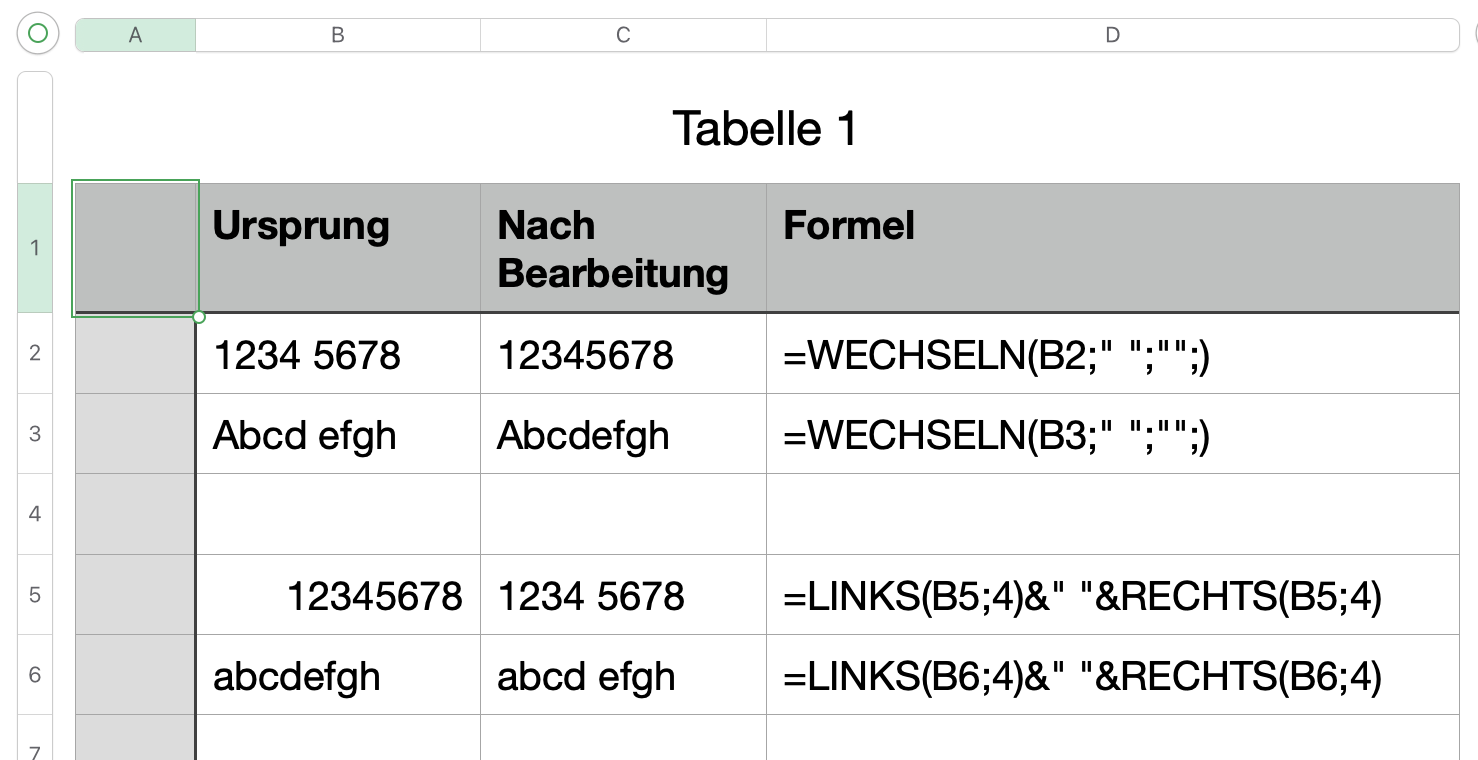1478x760 pixels.
Task: Click row header 4
Action: 35,514
